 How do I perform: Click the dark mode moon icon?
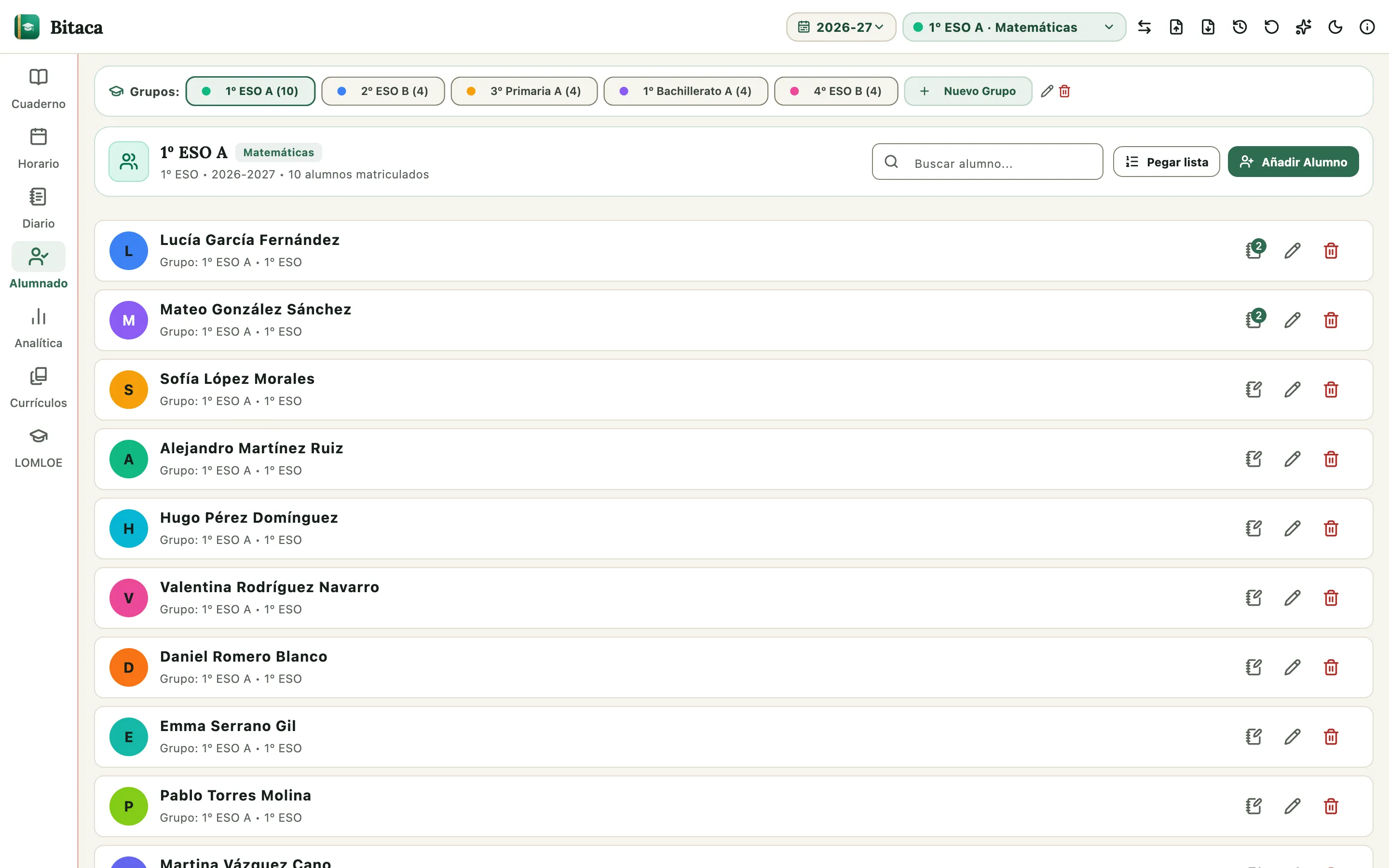coord(1335,27)
